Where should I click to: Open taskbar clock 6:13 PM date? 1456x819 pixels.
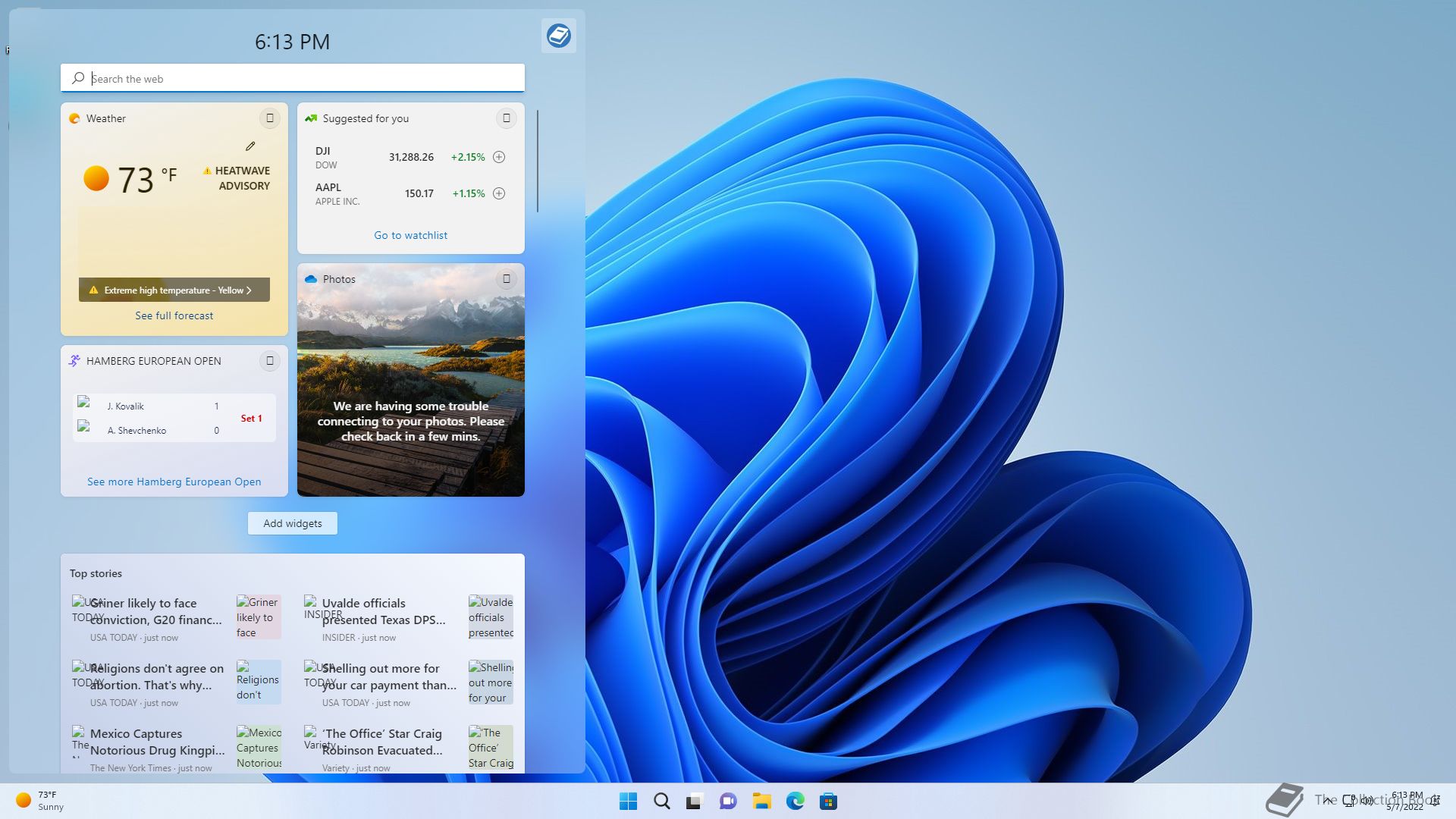[x=1406, y=801]
